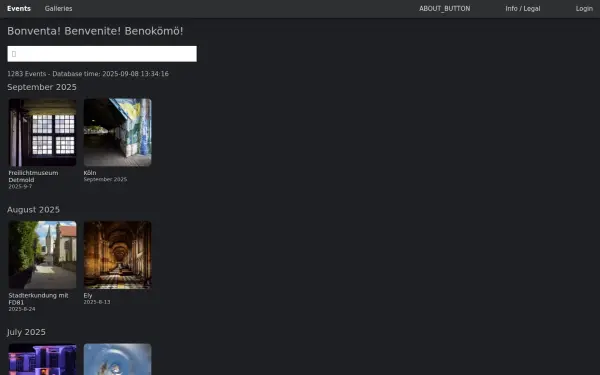Click the Login link
600x375 pixels.
coord(584,8)
